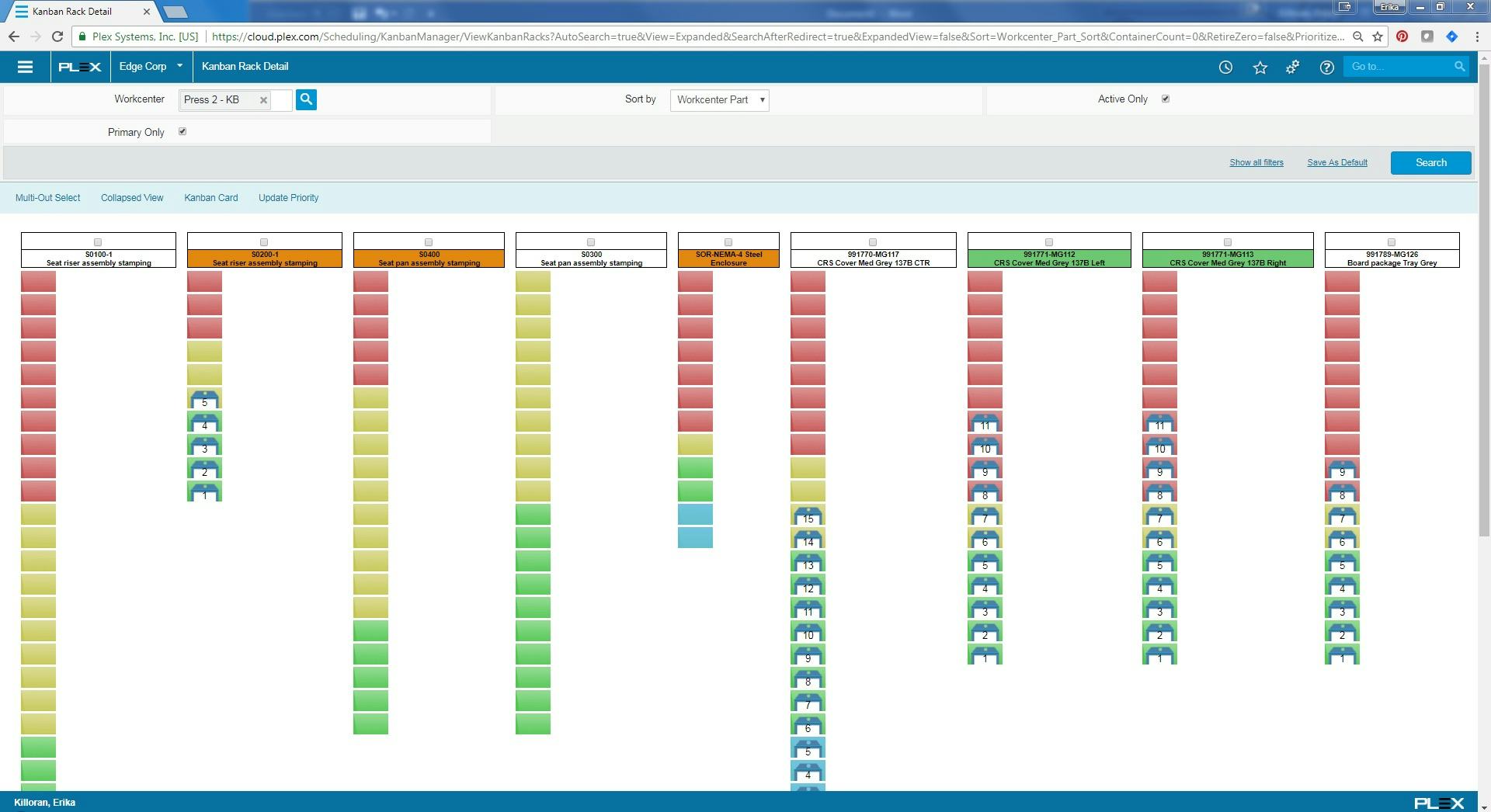Open the recent history clock icon
This screenshot has width=1491, height=812.
[x=1225, y=67]
